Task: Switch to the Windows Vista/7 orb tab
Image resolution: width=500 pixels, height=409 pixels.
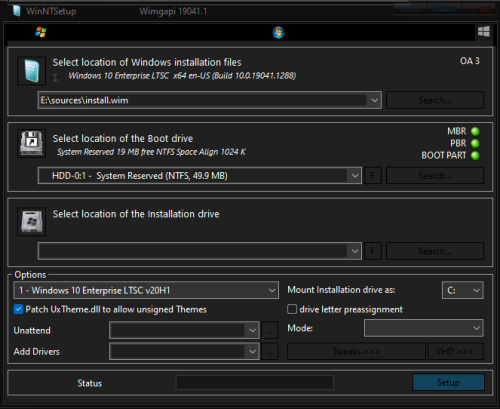Action: pos(278,33)
